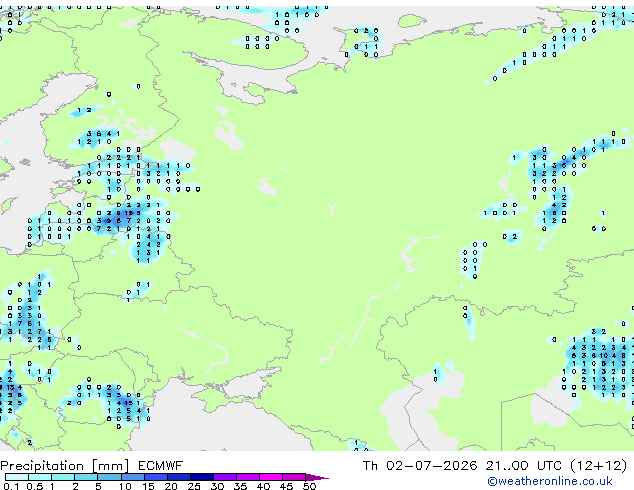Screen dimensions: 634x490
Task: Click the '21..00 UTC' time text
Action: [x=524, y=466]
